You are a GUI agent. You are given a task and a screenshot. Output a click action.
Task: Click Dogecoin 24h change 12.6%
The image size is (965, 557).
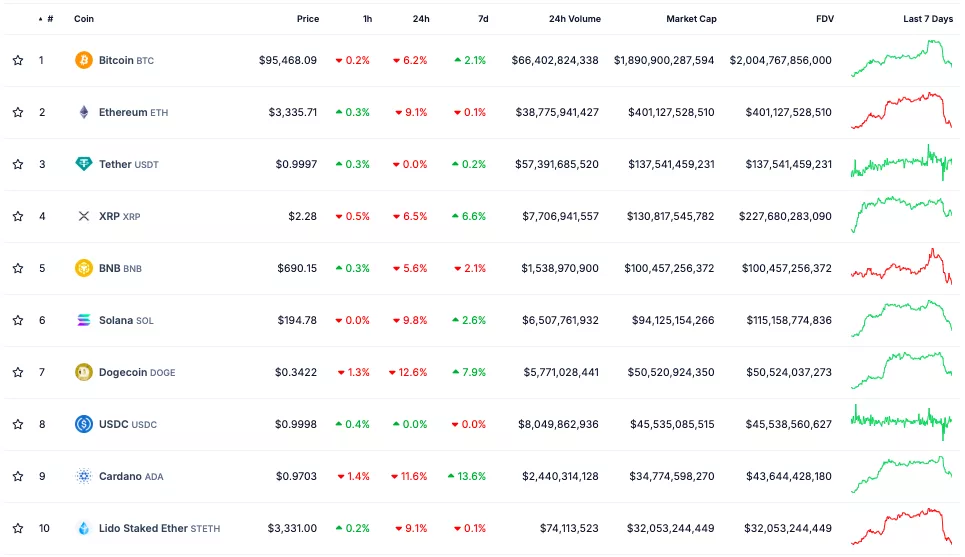coord(408,372)
